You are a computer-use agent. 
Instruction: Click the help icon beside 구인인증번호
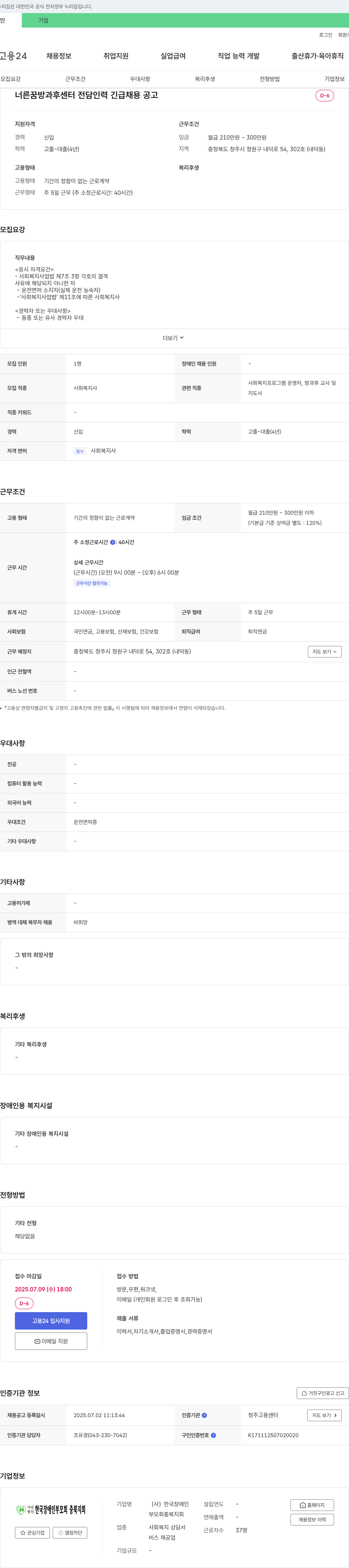pos(213,1435)
